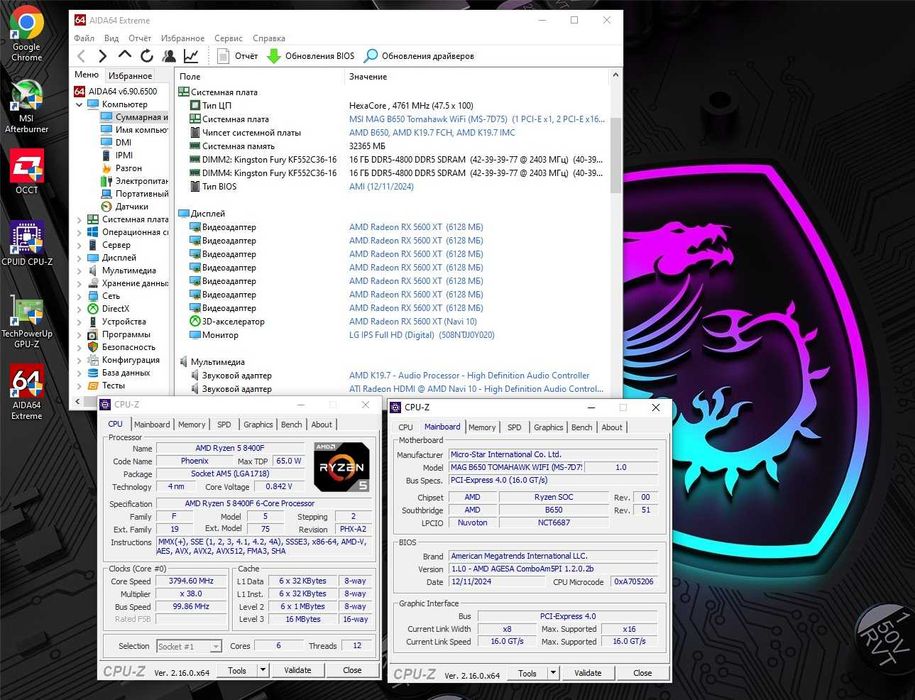
Task: Expand the Системная плата tree node
Action: tap(79, 219)
